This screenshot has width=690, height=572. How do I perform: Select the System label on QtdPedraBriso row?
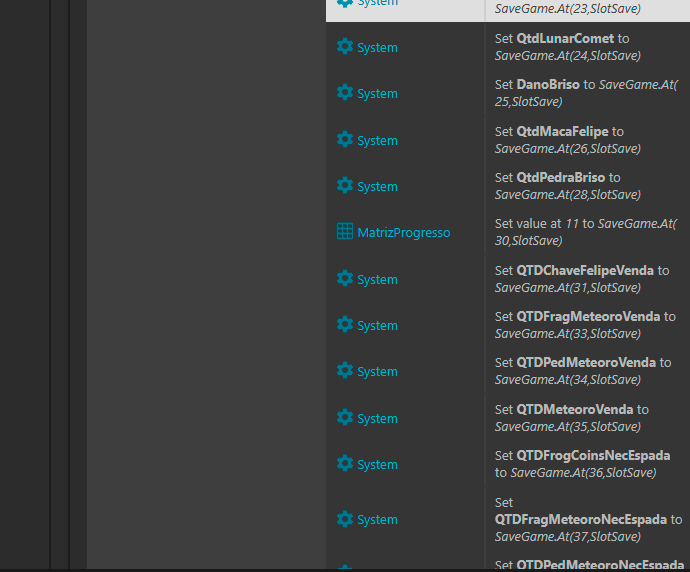pyautogui.click(x=378, y=187)
